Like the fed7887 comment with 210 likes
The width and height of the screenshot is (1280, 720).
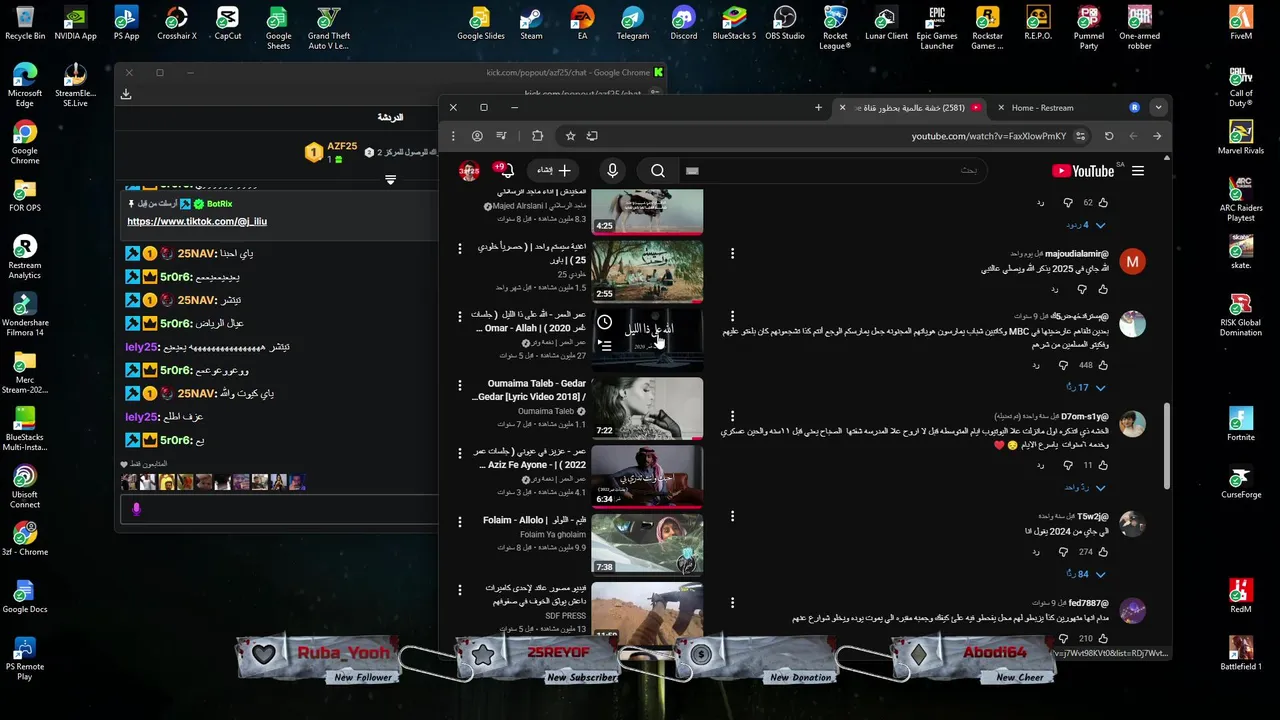point(1103,638)
